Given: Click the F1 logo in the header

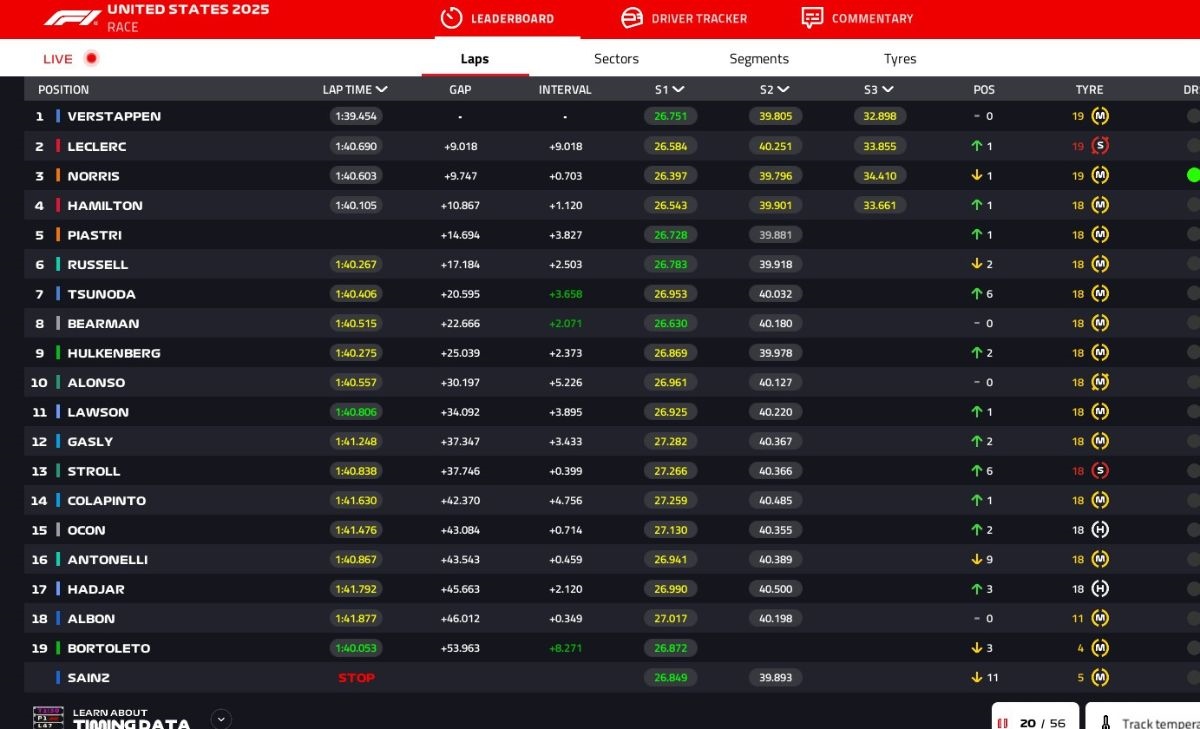Looking at the screenshot, I should 71,18.
